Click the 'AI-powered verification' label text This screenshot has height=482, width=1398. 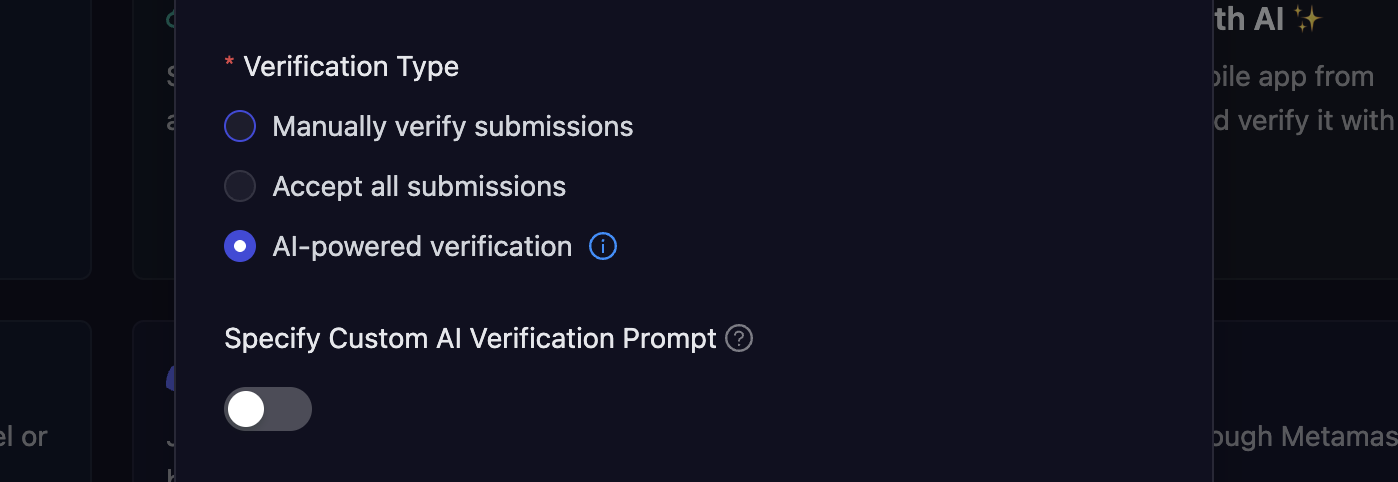point(422,247)
